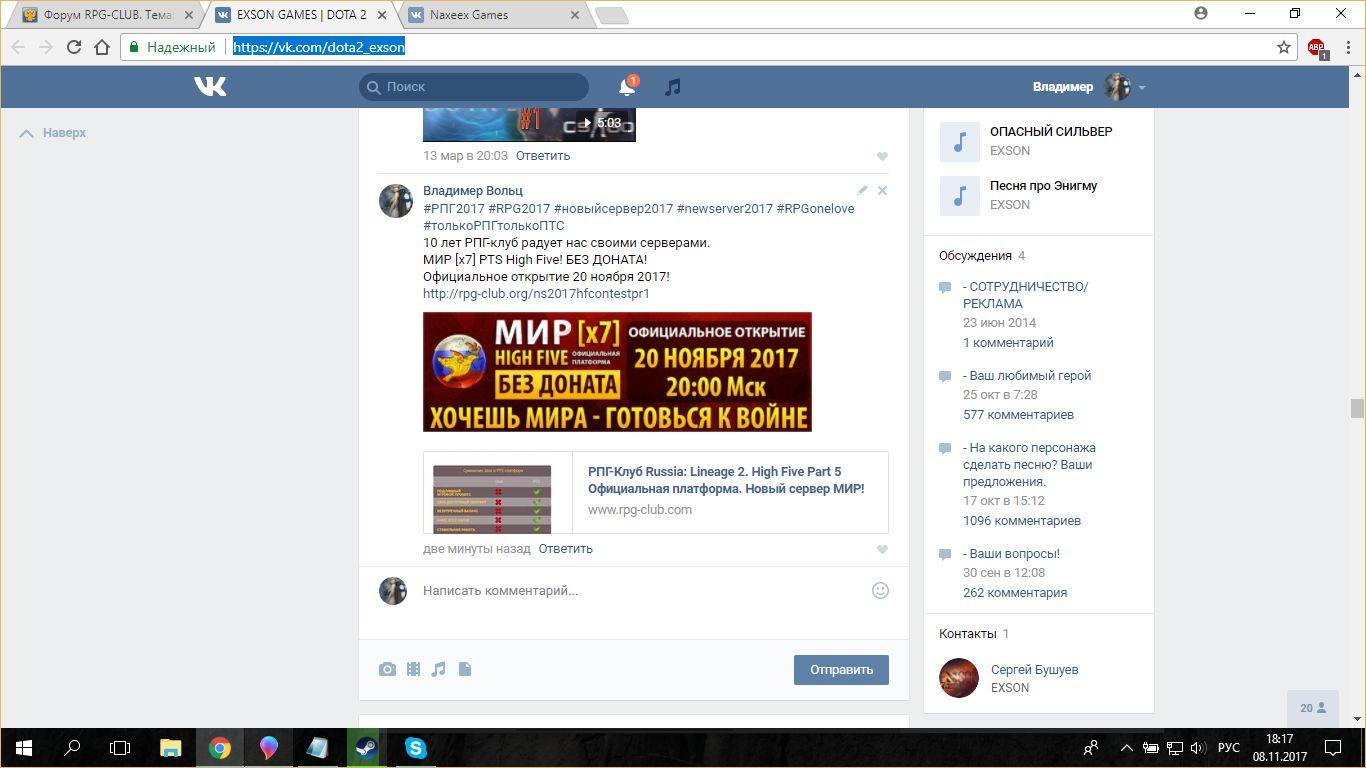The height and width of the screenshot is (768, 1366).
Task: Click Отправить to send comment
Action: tap(841, 670)
